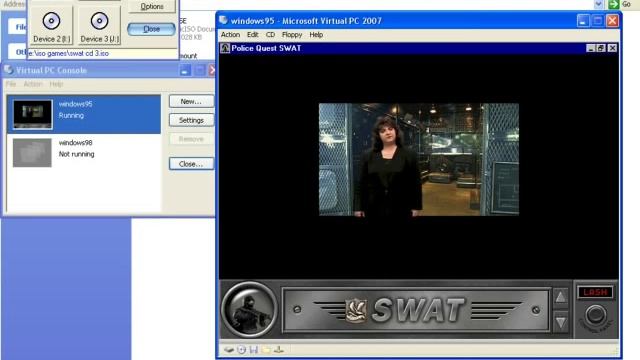Select the windows95 thumbnail preview

coord(33,114)
